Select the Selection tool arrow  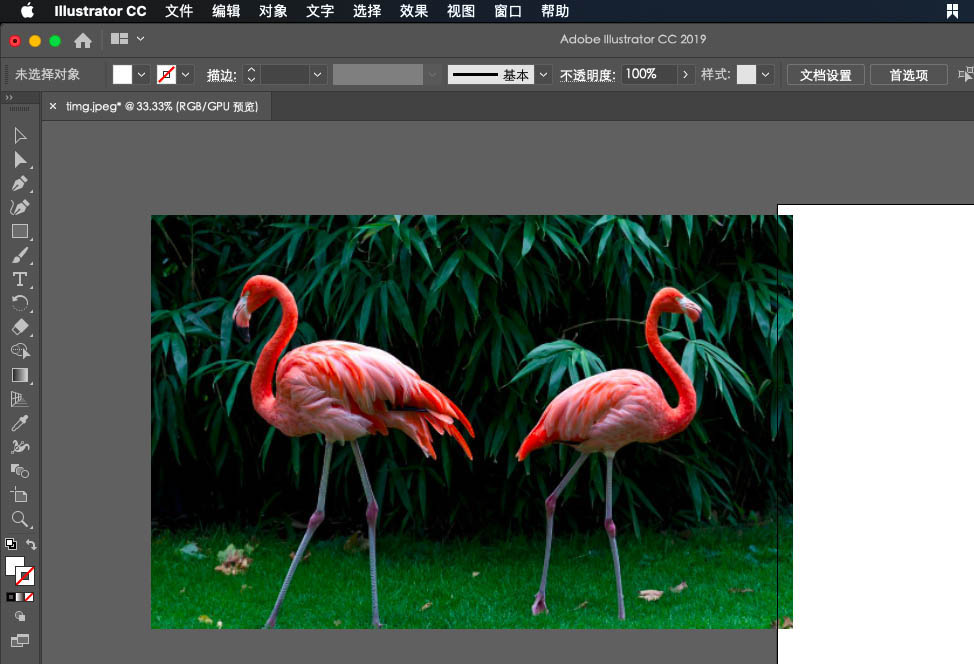click(19, 135)
